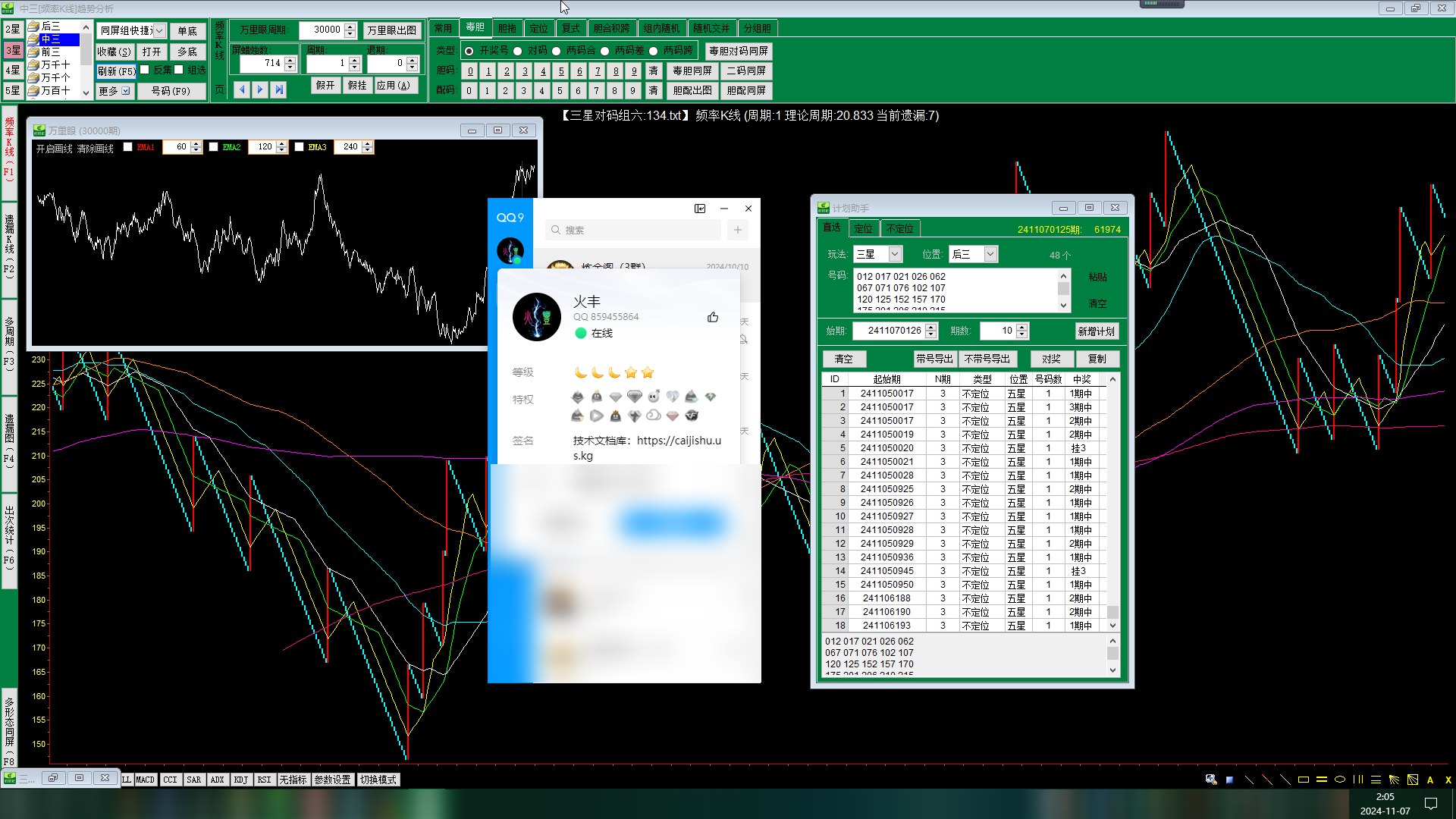Toggle the 组选 checkbox

click(179, 70)
